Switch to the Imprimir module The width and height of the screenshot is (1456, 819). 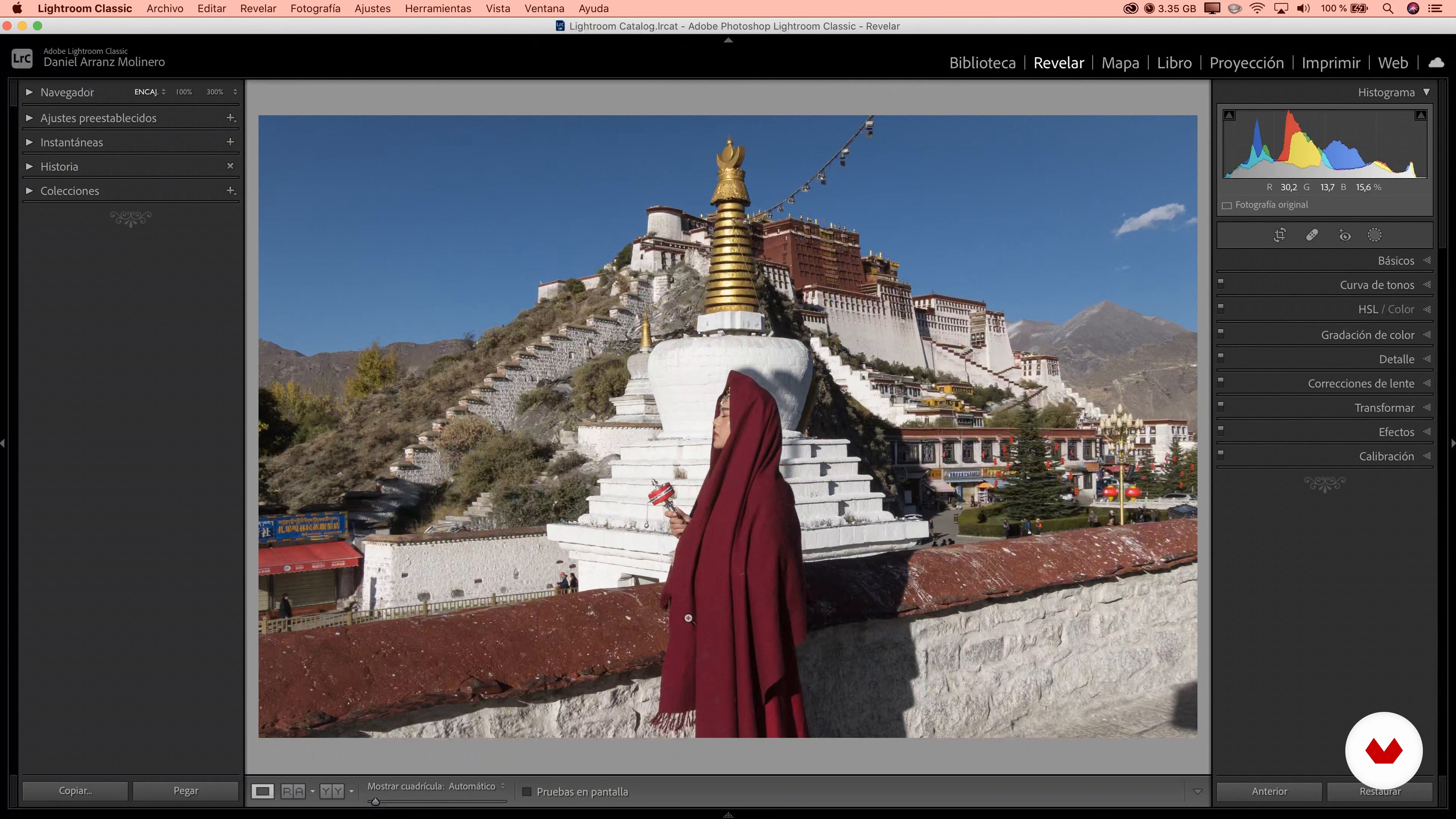pyautogui.click(x=1330, y=63)
